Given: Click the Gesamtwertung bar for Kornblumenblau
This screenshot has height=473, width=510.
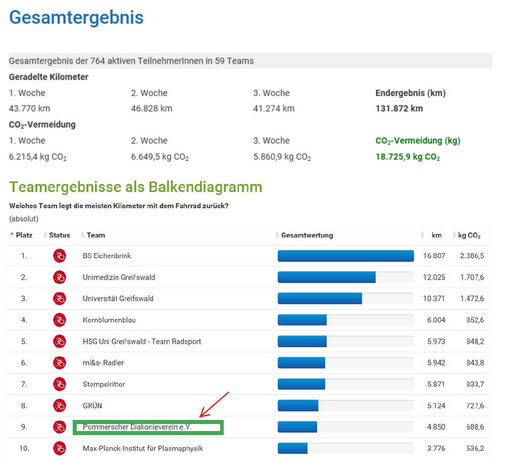Looking at the screenshot, I should tap(302, 320).
